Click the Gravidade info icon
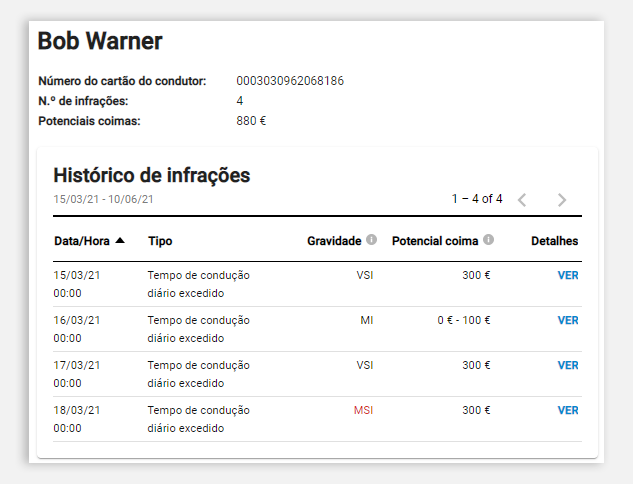 pyautogui.click(x=371, y=240)
